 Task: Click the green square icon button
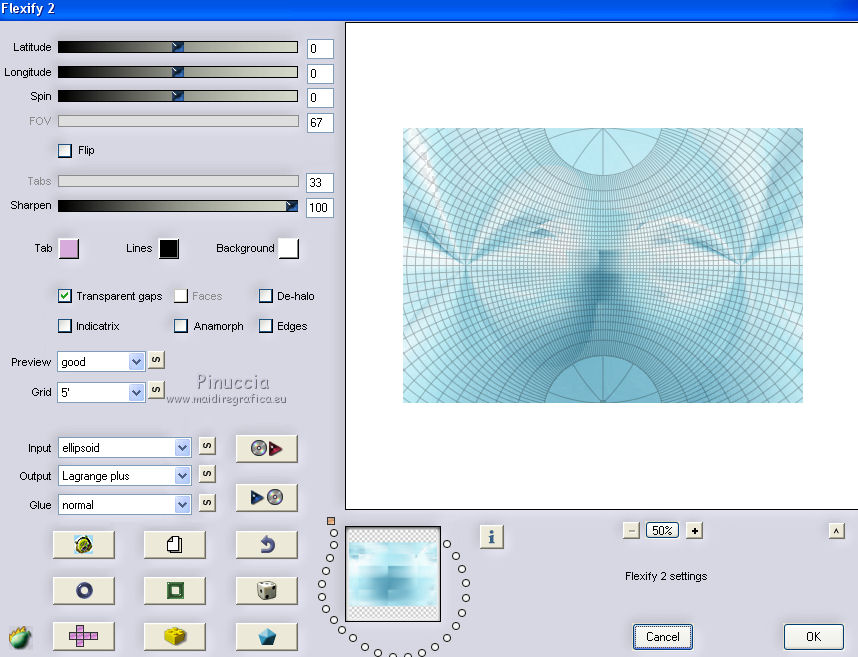click(175, 590)
